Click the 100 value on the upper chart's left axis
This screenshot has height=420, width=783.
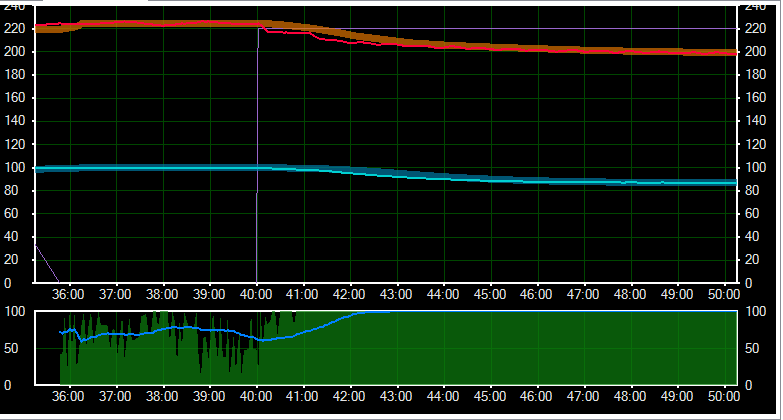pyautogui.click(x=15, y=167)
